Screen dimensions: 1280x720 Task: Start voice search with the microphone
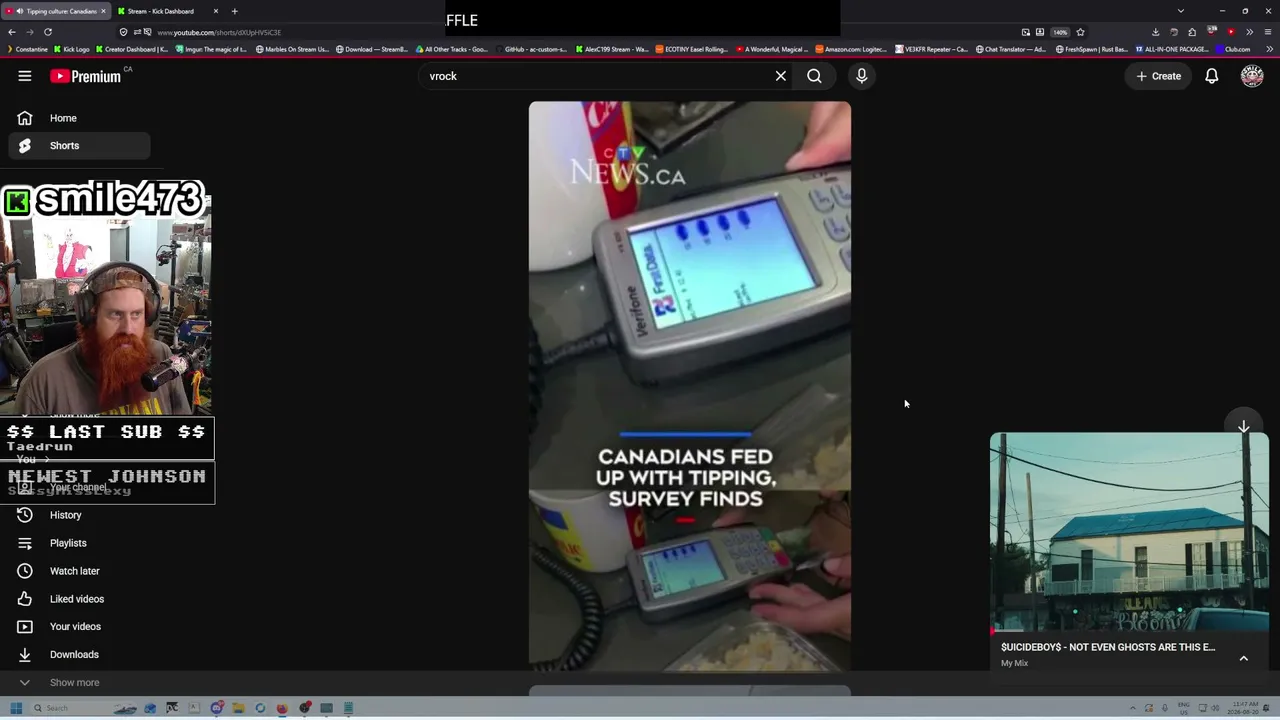click(x=861, y=76)
